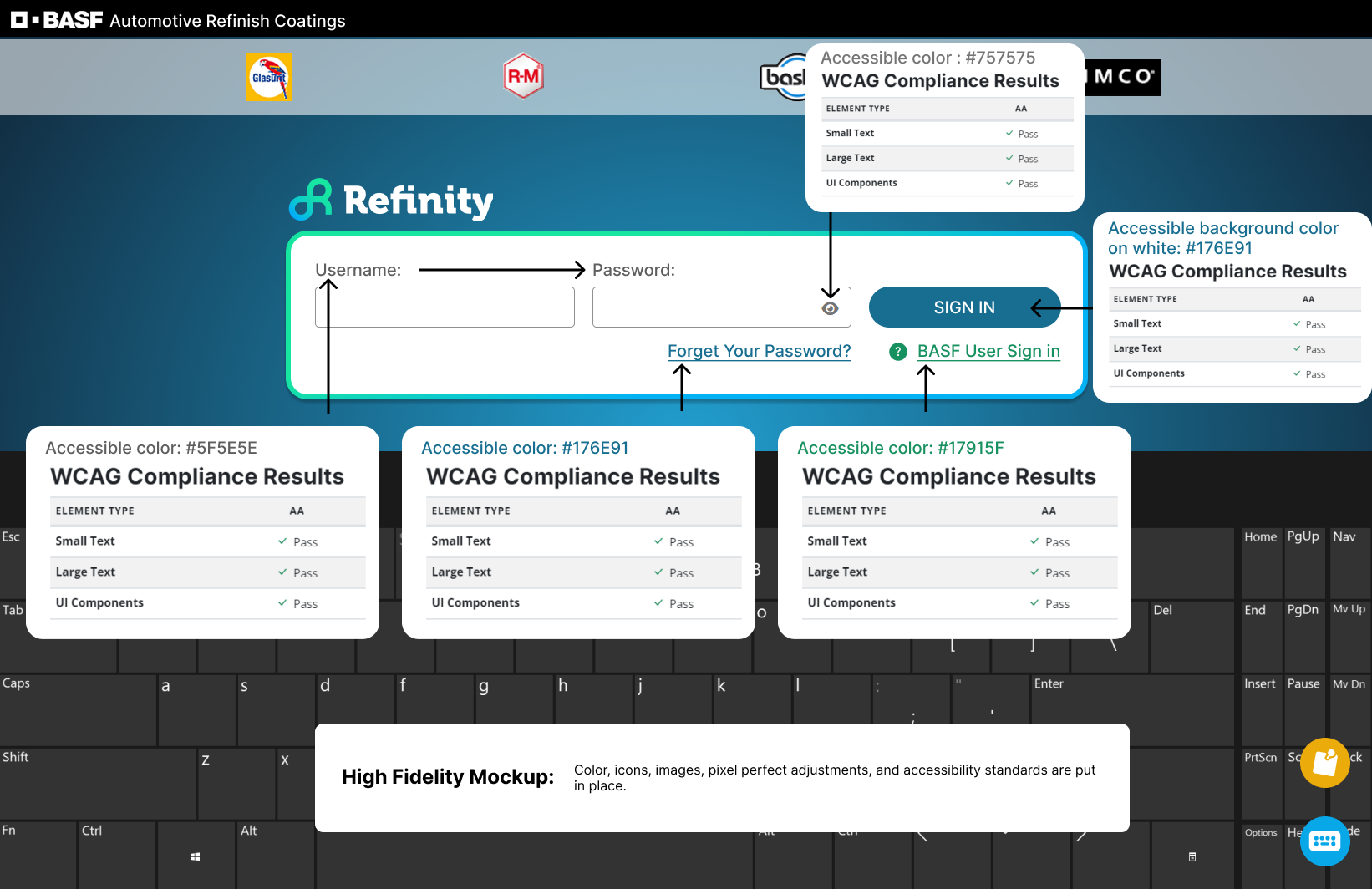Tap the Esc key on virtual keyboard

[x=13, y=561]
